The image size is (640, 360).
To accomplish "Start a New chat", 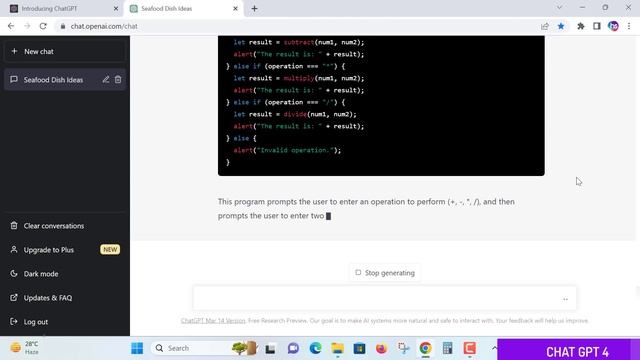I will click(x=65, y=52).
